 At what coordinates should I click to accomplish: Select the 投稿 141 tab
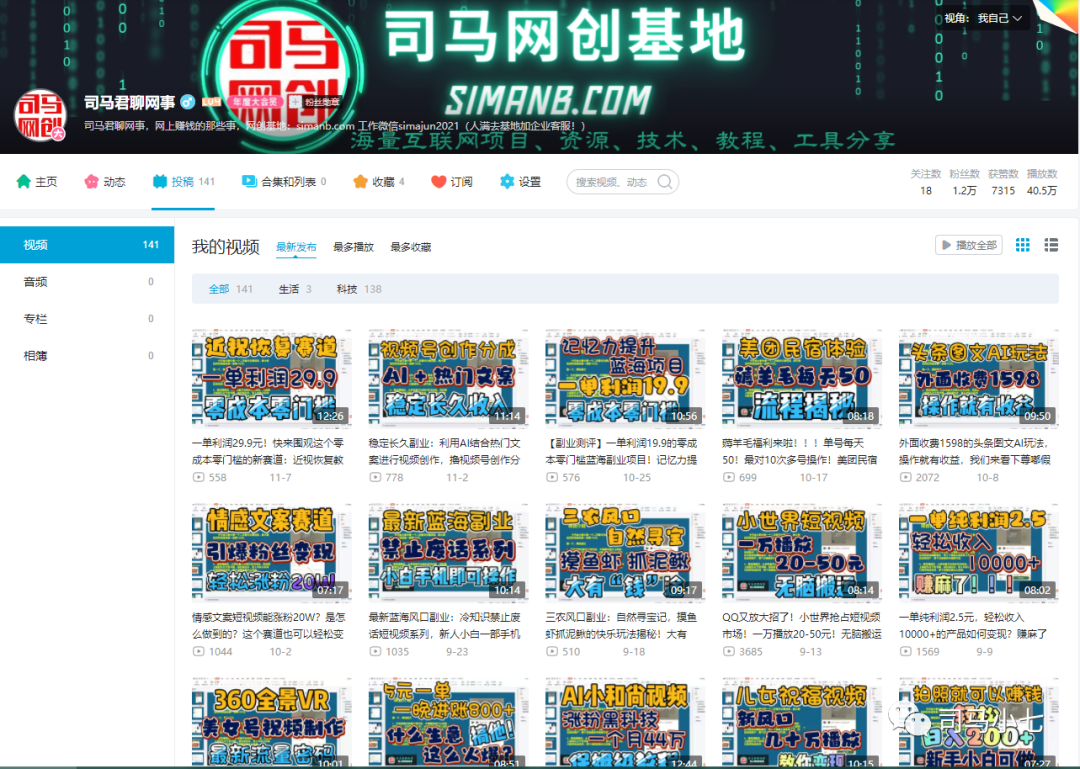coord(183,182)
